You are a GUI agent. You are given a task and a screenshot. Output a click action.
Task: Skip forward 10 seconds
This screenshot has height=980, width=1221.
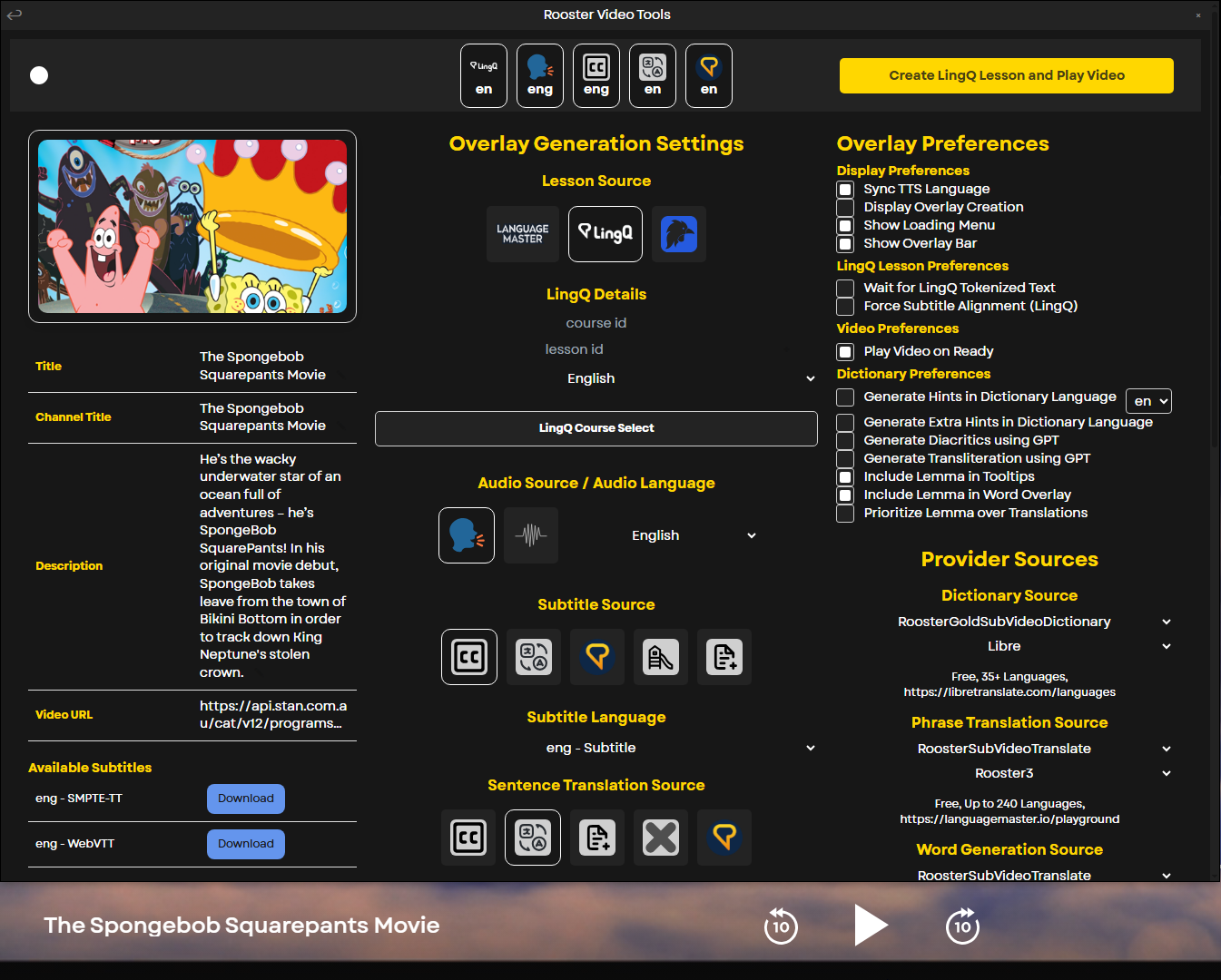[962, 926]
